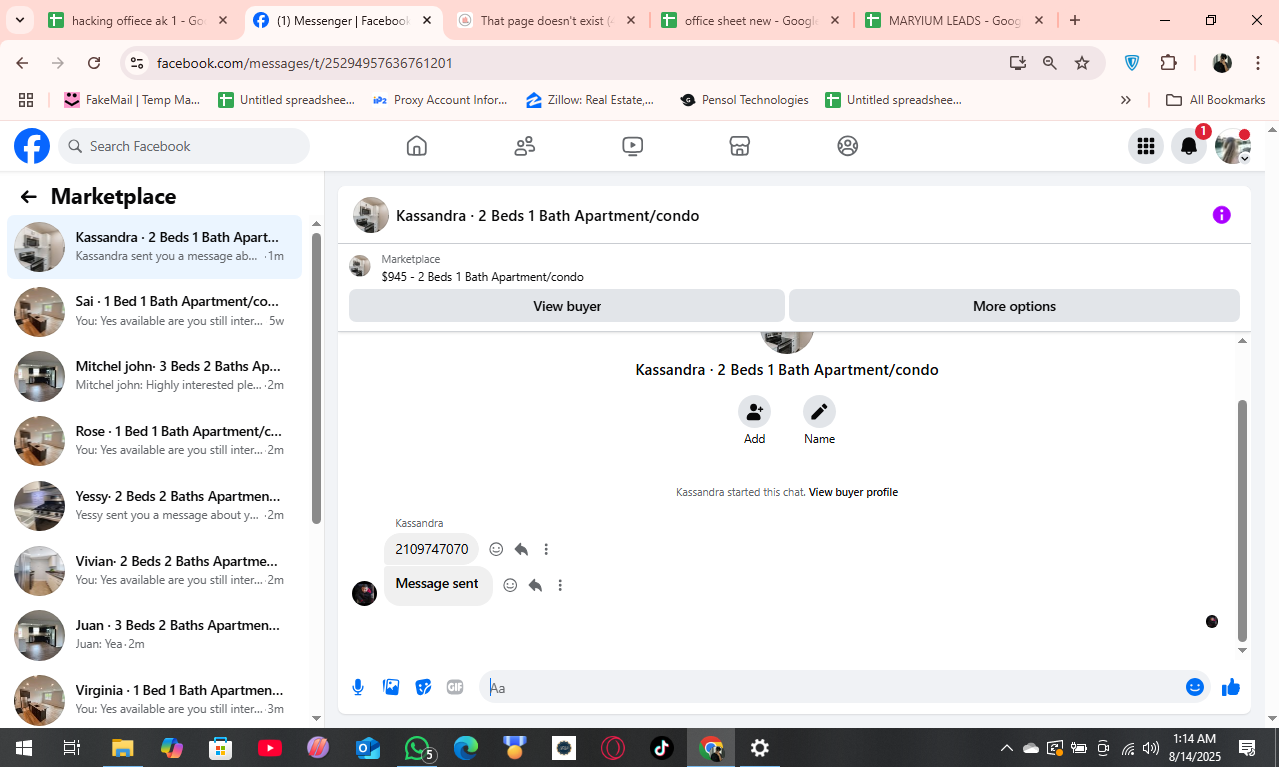This screenshot has width=1279, height=767.
Task: Open the Facebook Home icon
Action: click(417, 146)
